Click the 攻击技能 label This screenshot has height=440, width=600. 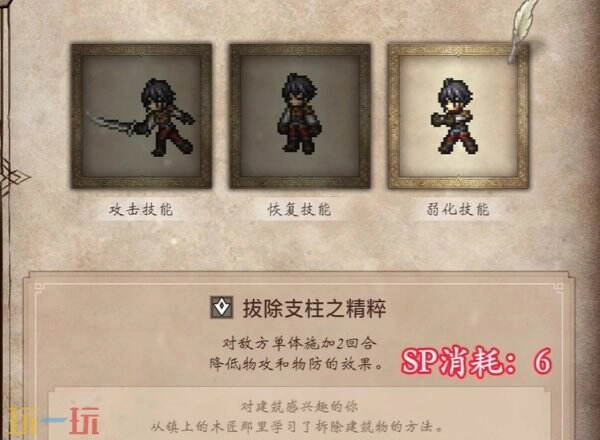[x=141, y=210]
